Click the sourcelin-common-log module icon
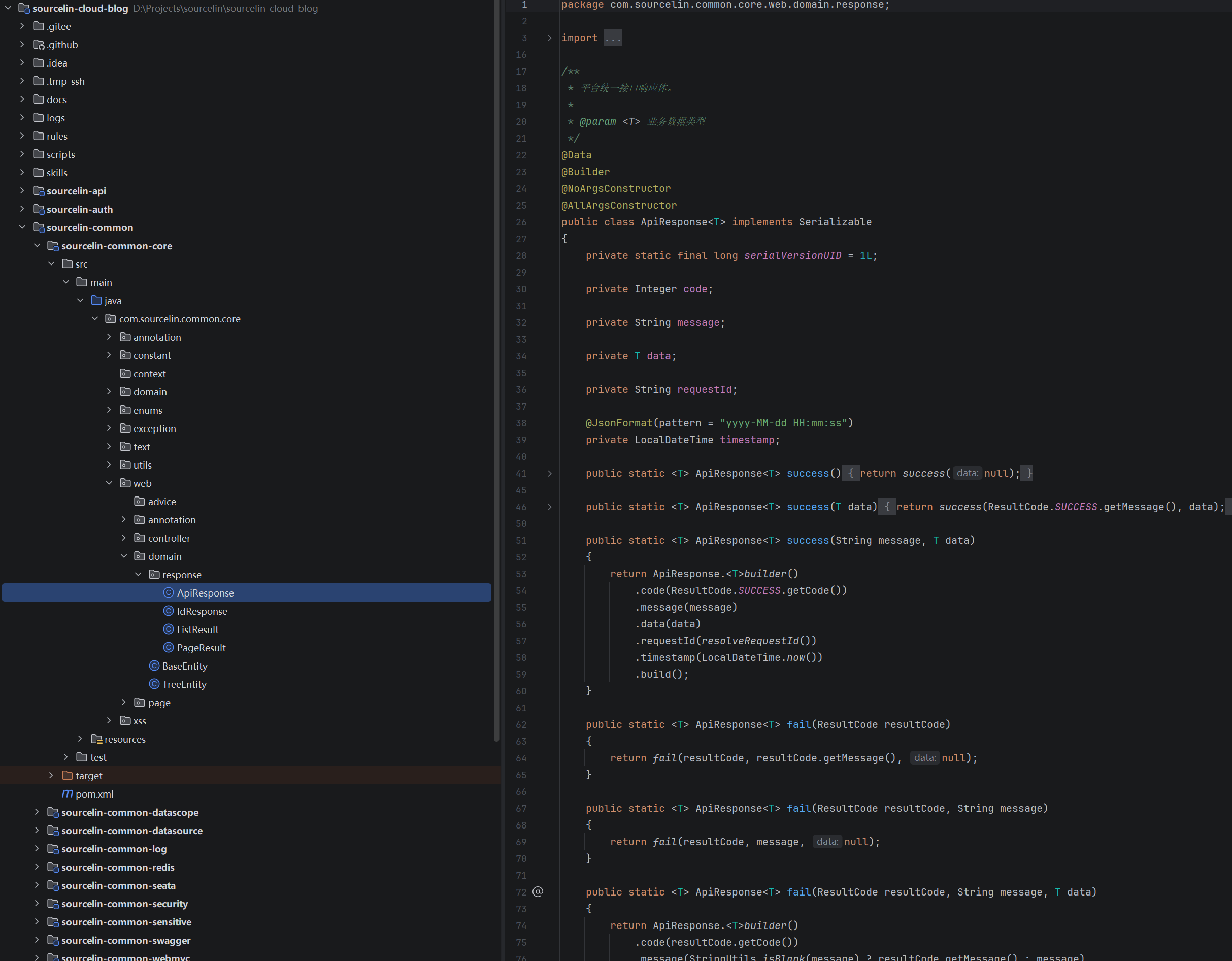Screen dimensions: 1232x961 click(x=53, y=849)
